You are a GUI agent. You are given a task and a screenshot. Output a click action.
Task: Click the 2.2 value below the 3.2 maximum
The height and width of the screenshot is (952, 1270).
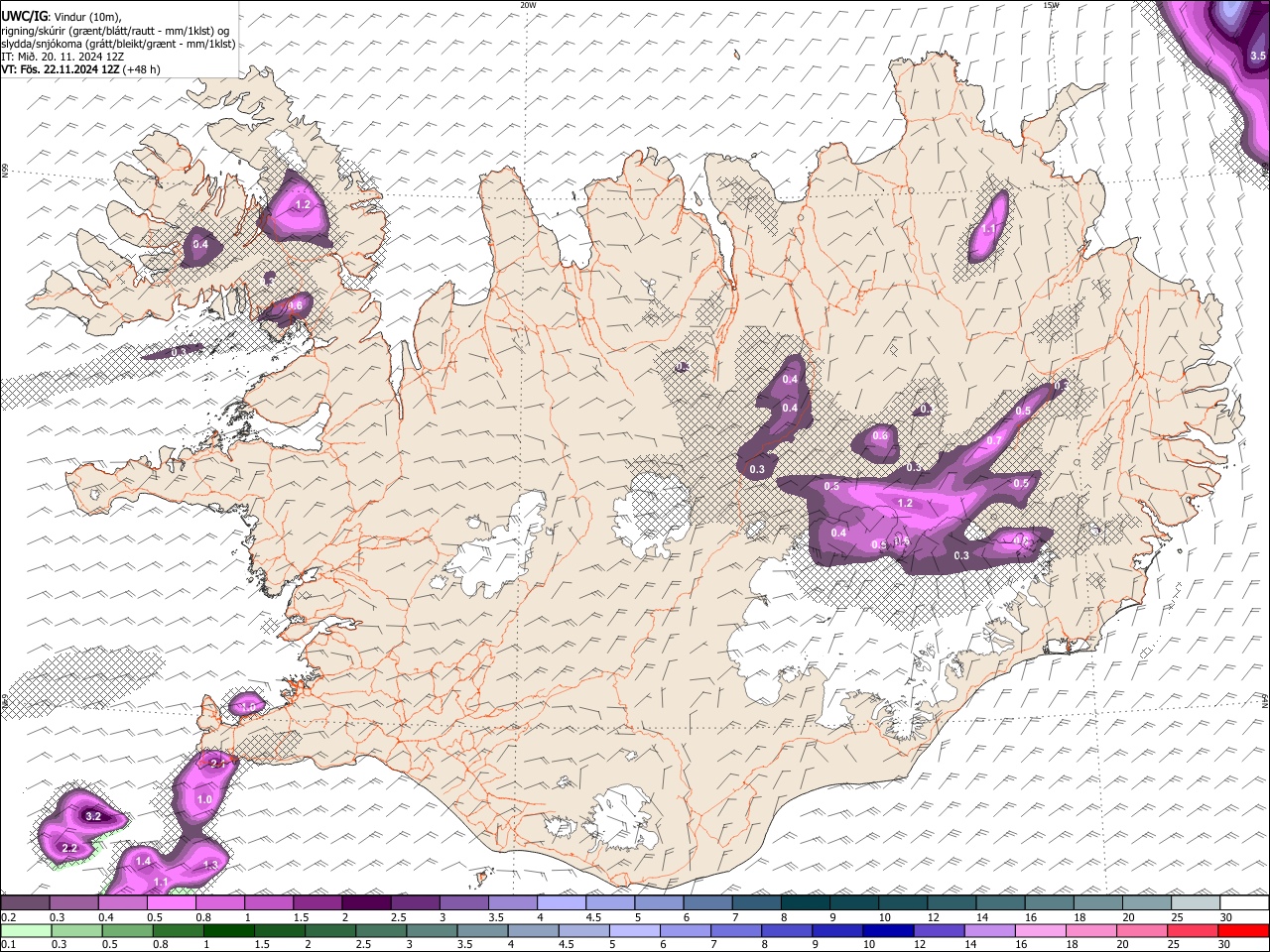[x=69, y=848]
